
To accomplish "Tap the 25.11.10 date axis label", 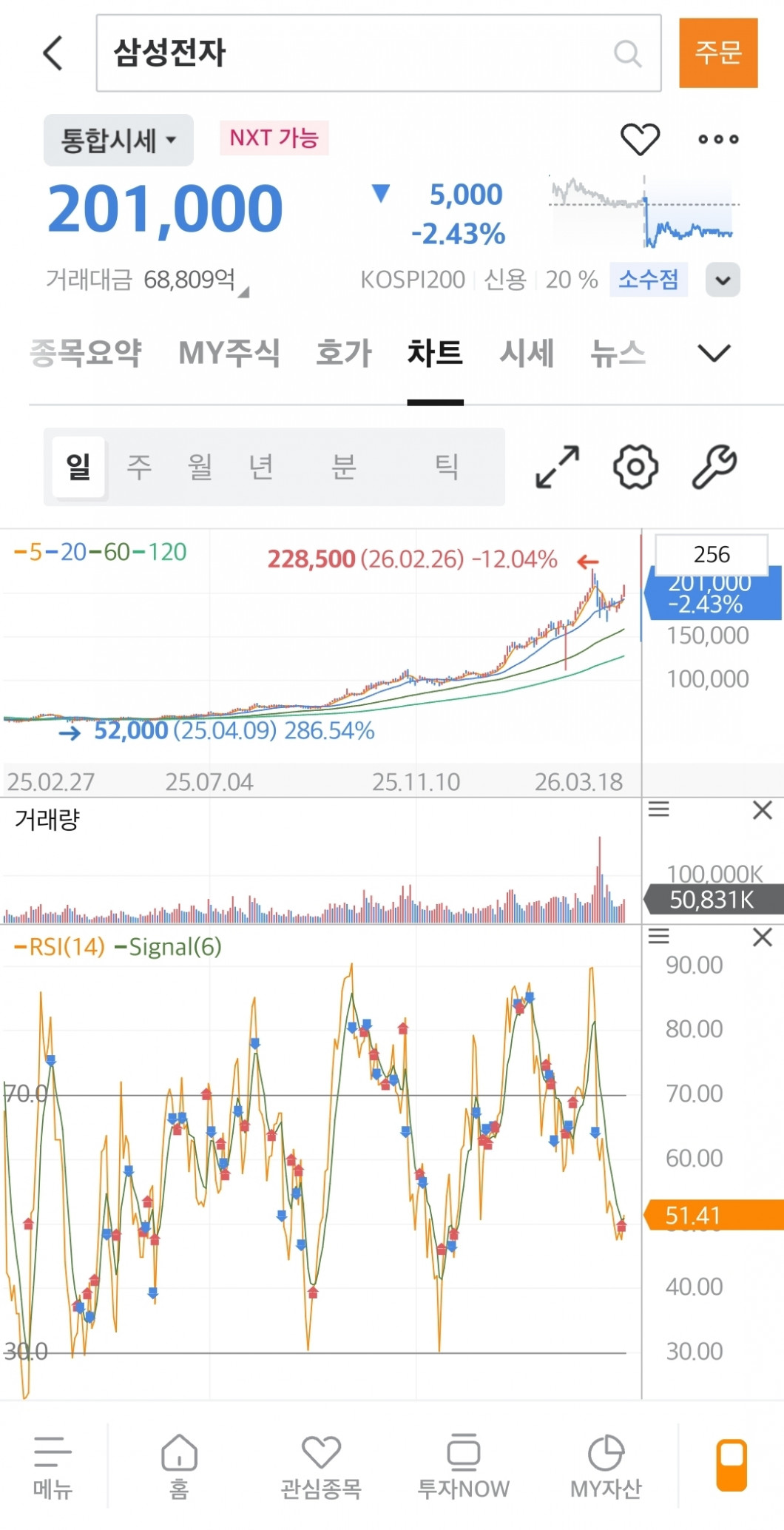I will coord(416,782).
